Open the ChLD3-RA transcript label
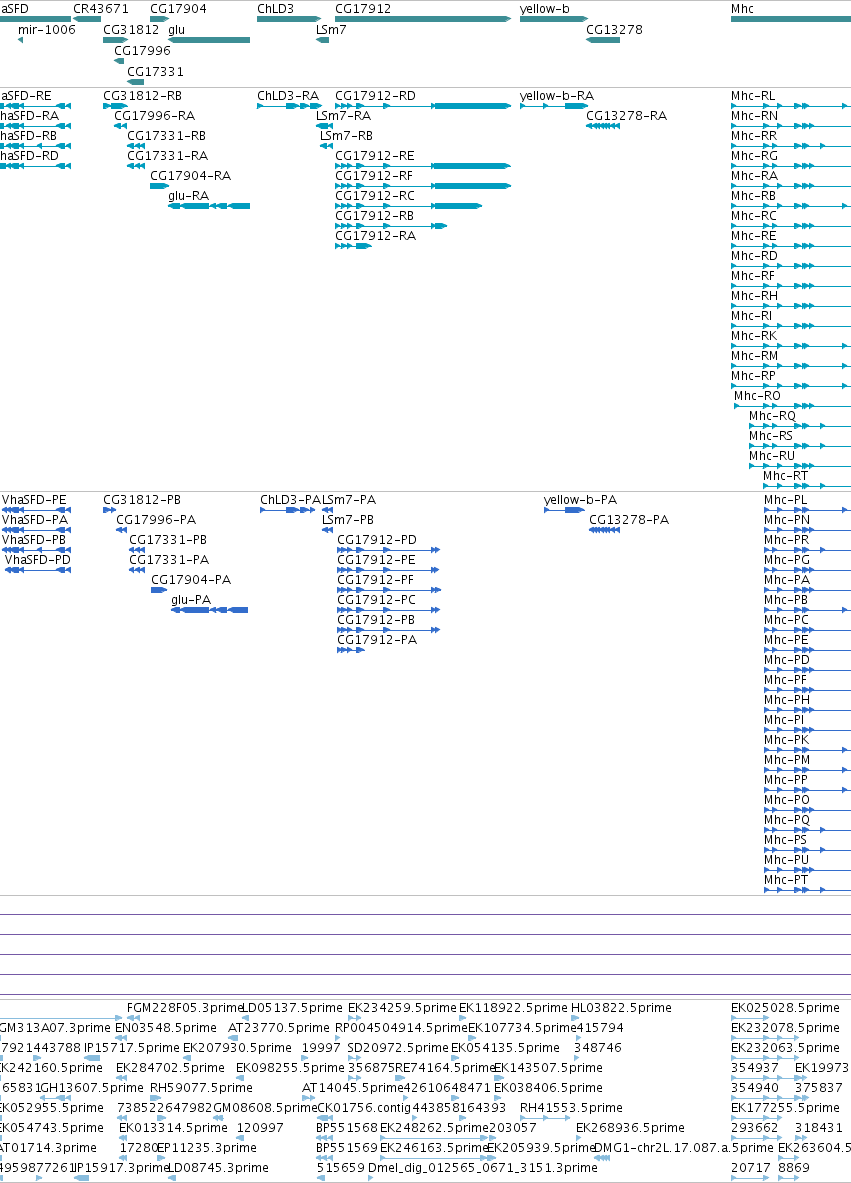The image size is (851, 1183). [288, 96]
